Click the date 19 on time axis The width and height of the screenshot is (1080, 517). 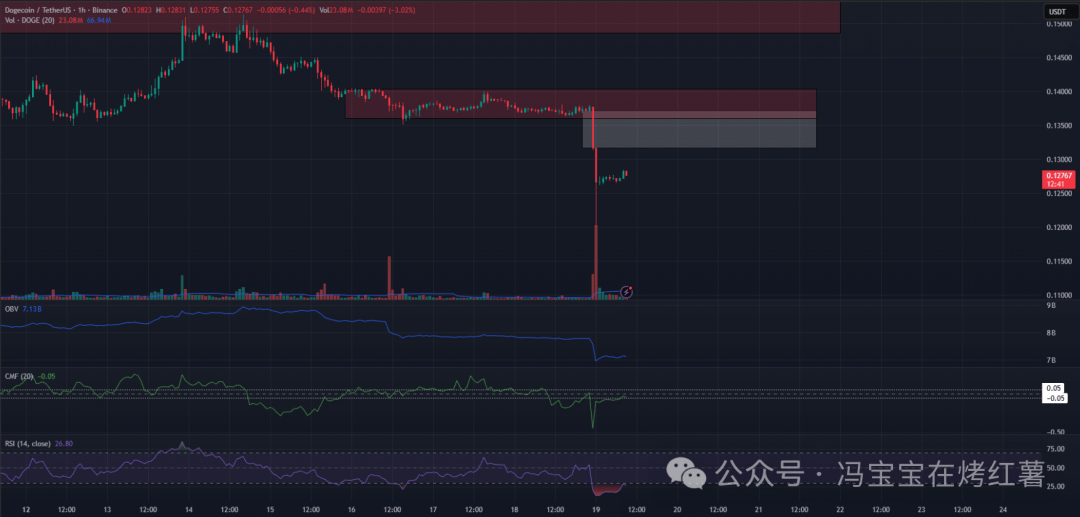(595, 509)
